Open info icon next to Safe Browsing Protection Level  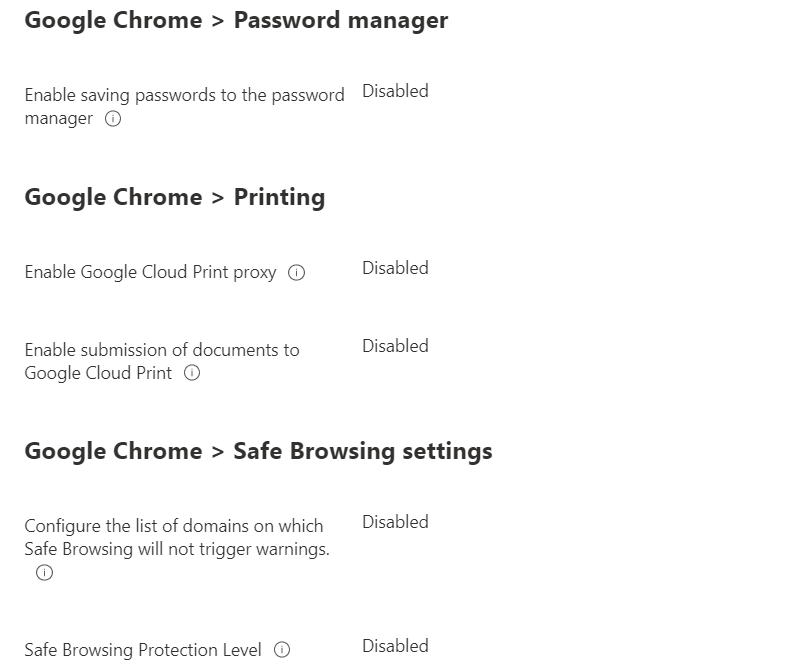(282, 649)
